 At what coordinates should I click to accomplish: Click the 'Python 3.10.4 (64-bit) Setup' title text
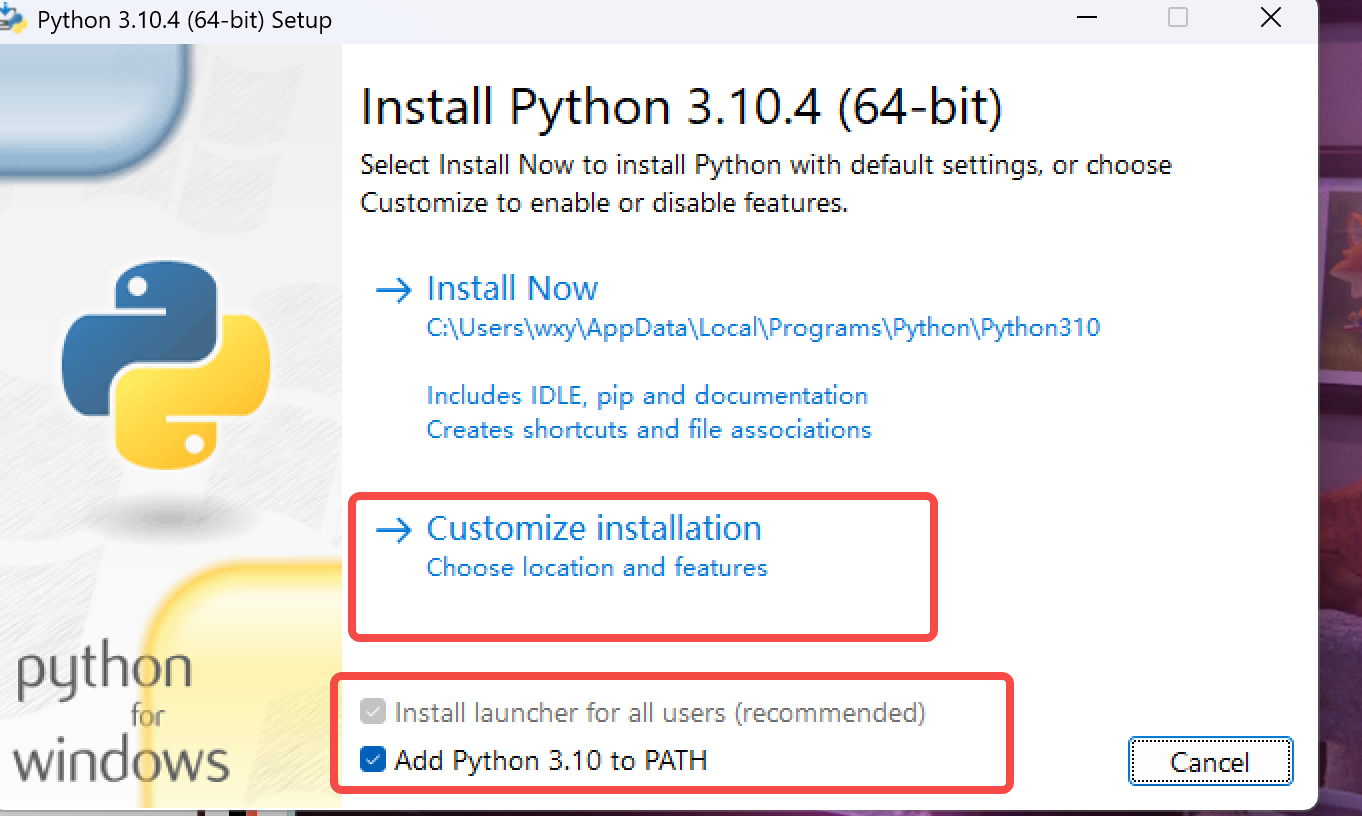tap(184, 20)
